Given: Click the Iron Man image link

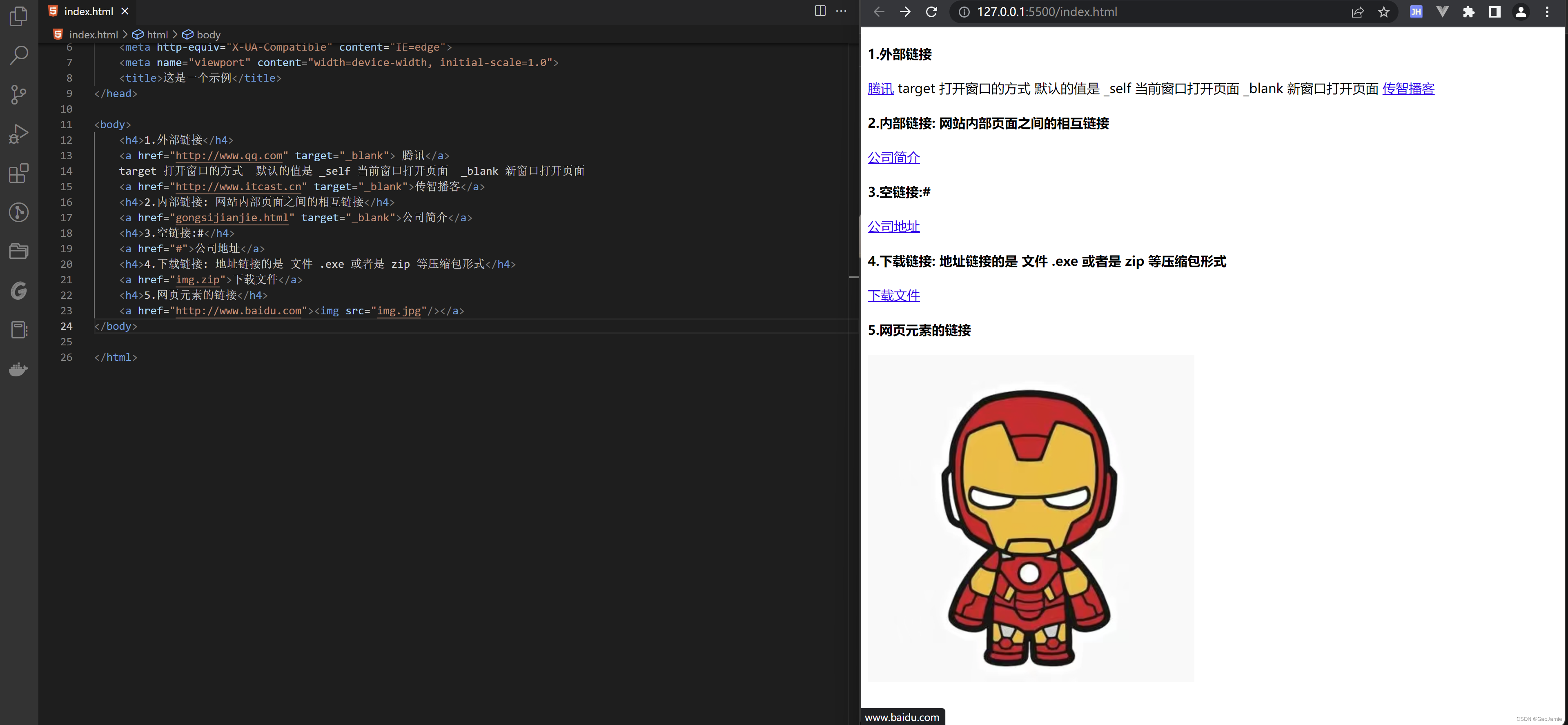Looking at the screenshot, I should (1031, 518).
